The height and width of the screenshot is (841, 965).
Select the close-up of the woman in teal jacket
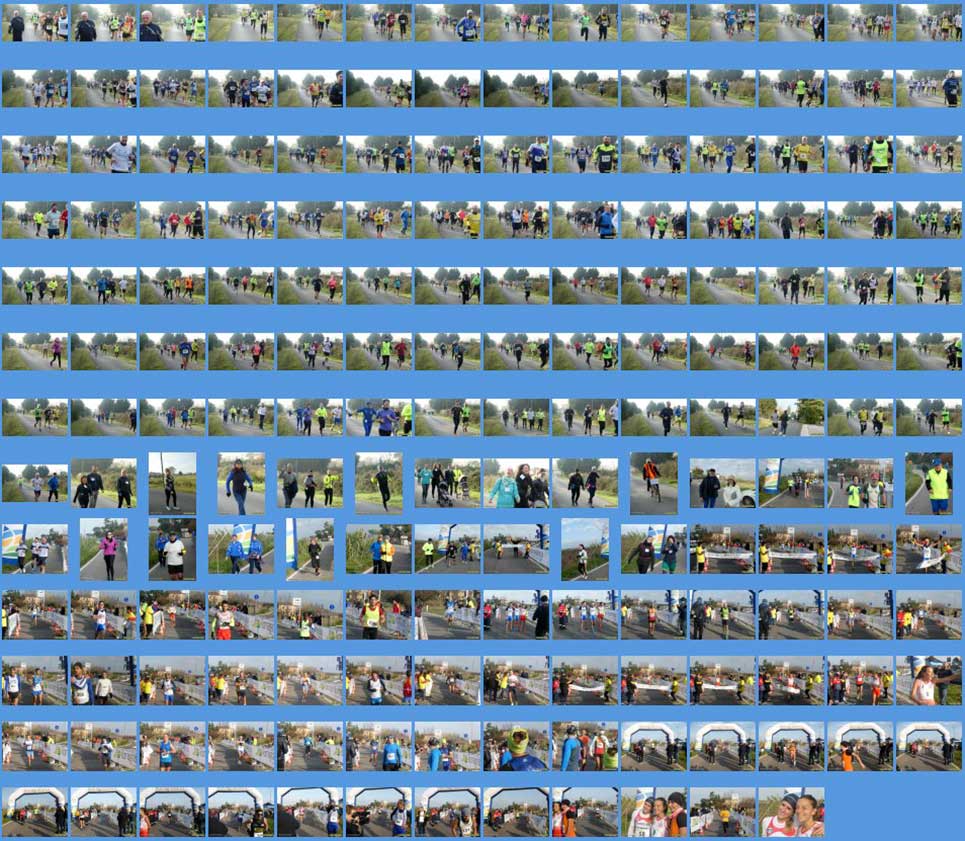[x=516, y=483]
